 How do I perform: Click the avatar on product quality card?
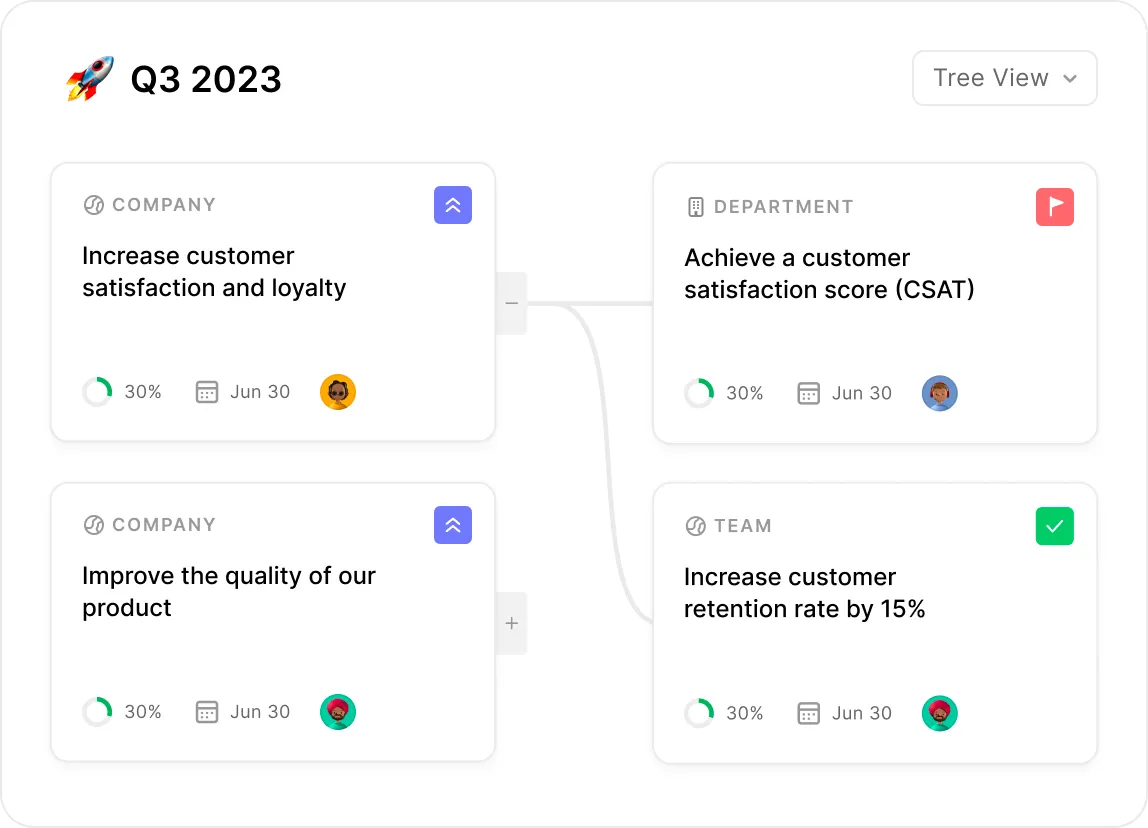(338, 712)
